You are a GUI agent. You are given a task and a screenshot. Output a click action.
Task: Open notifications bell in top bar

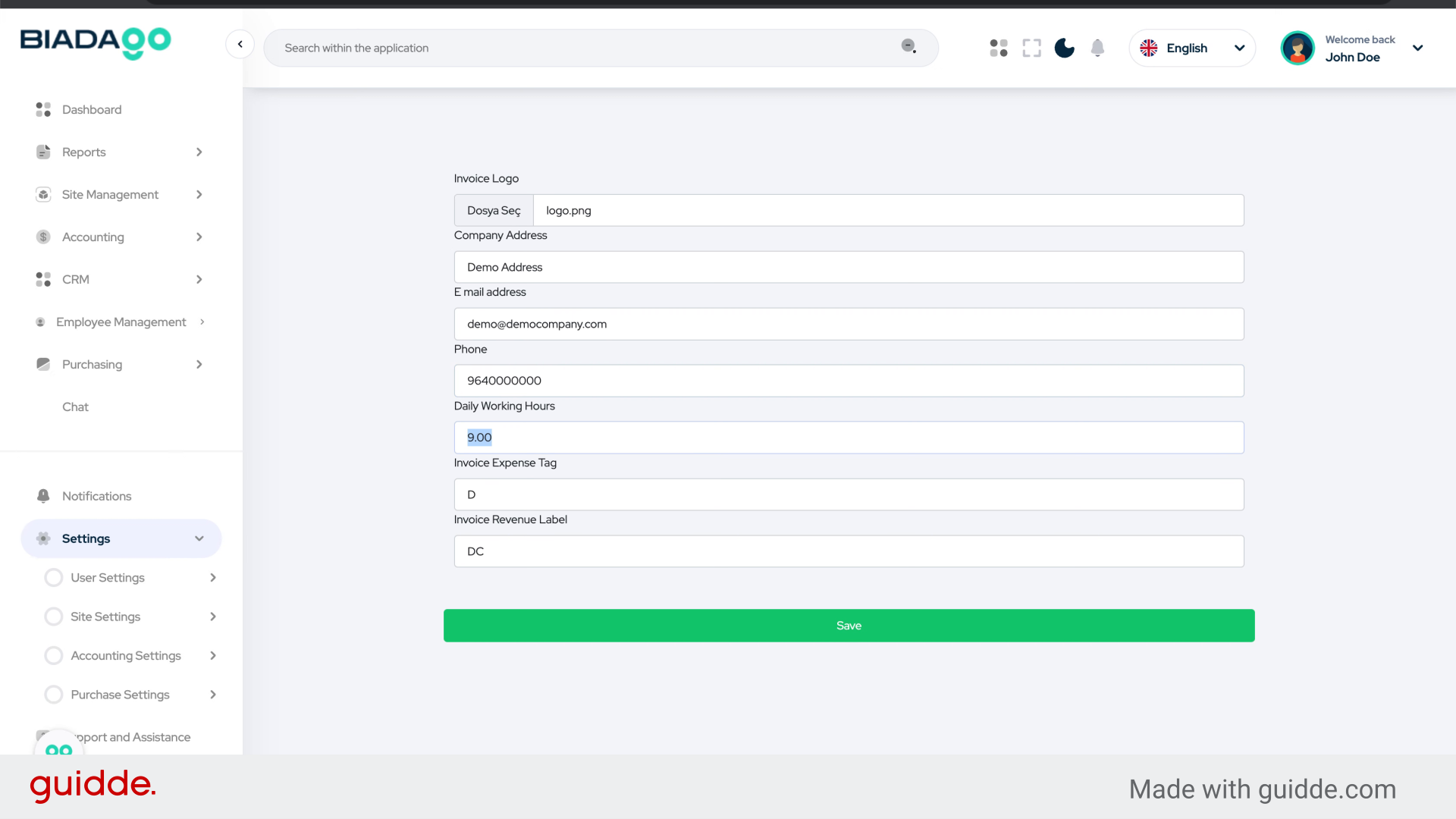click(x=1097, y=48)
